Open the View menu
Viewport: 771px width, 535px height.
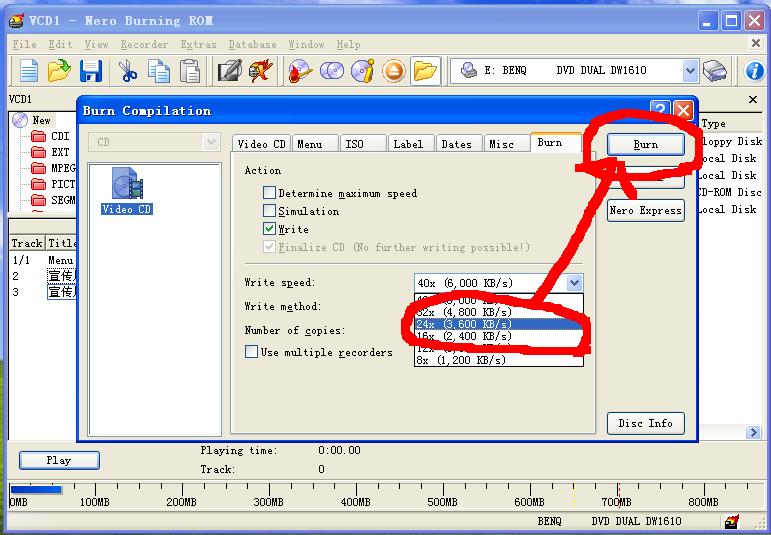(96, 44)
